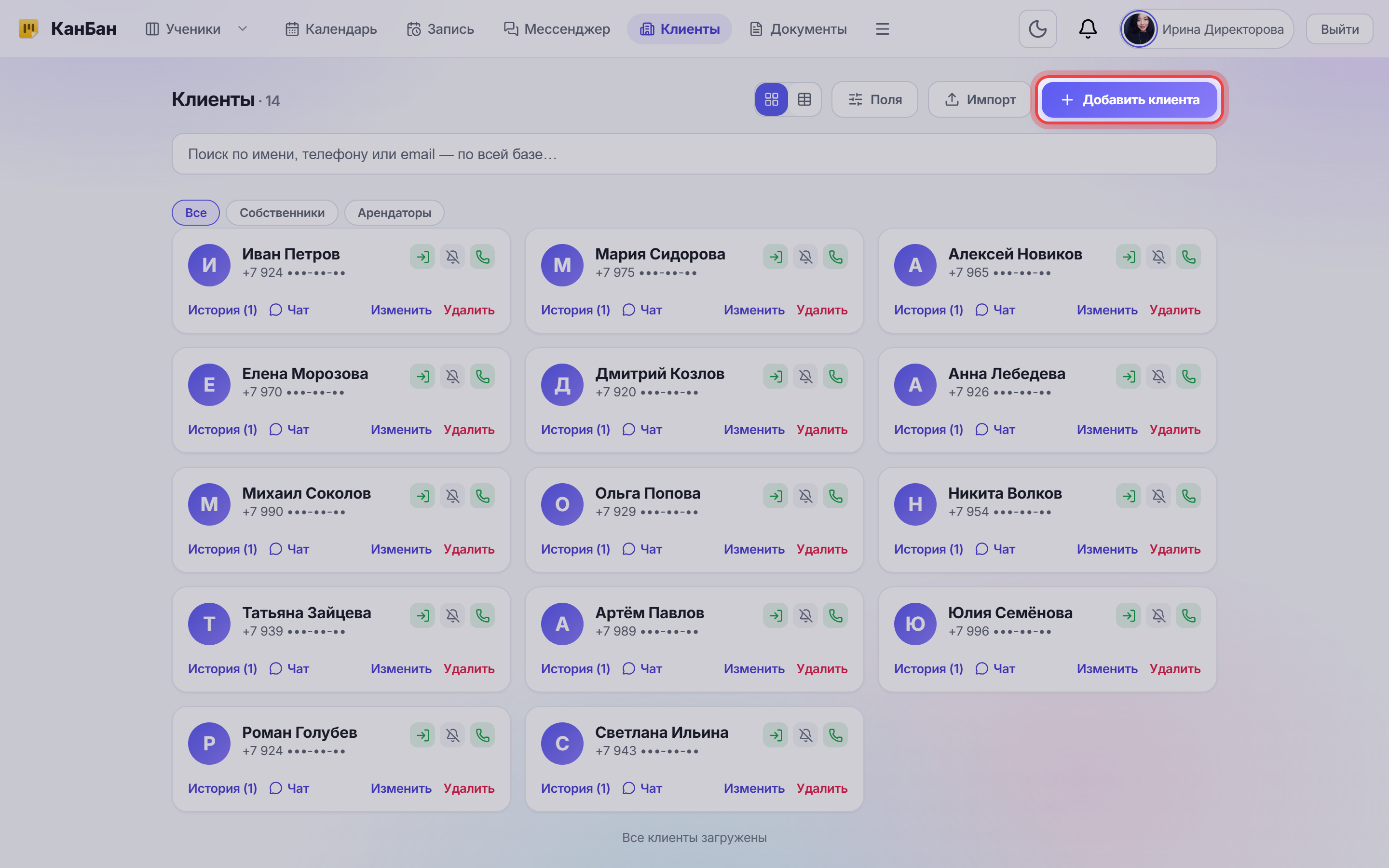Open notifications bell in the header

(x=1087, y=29)
